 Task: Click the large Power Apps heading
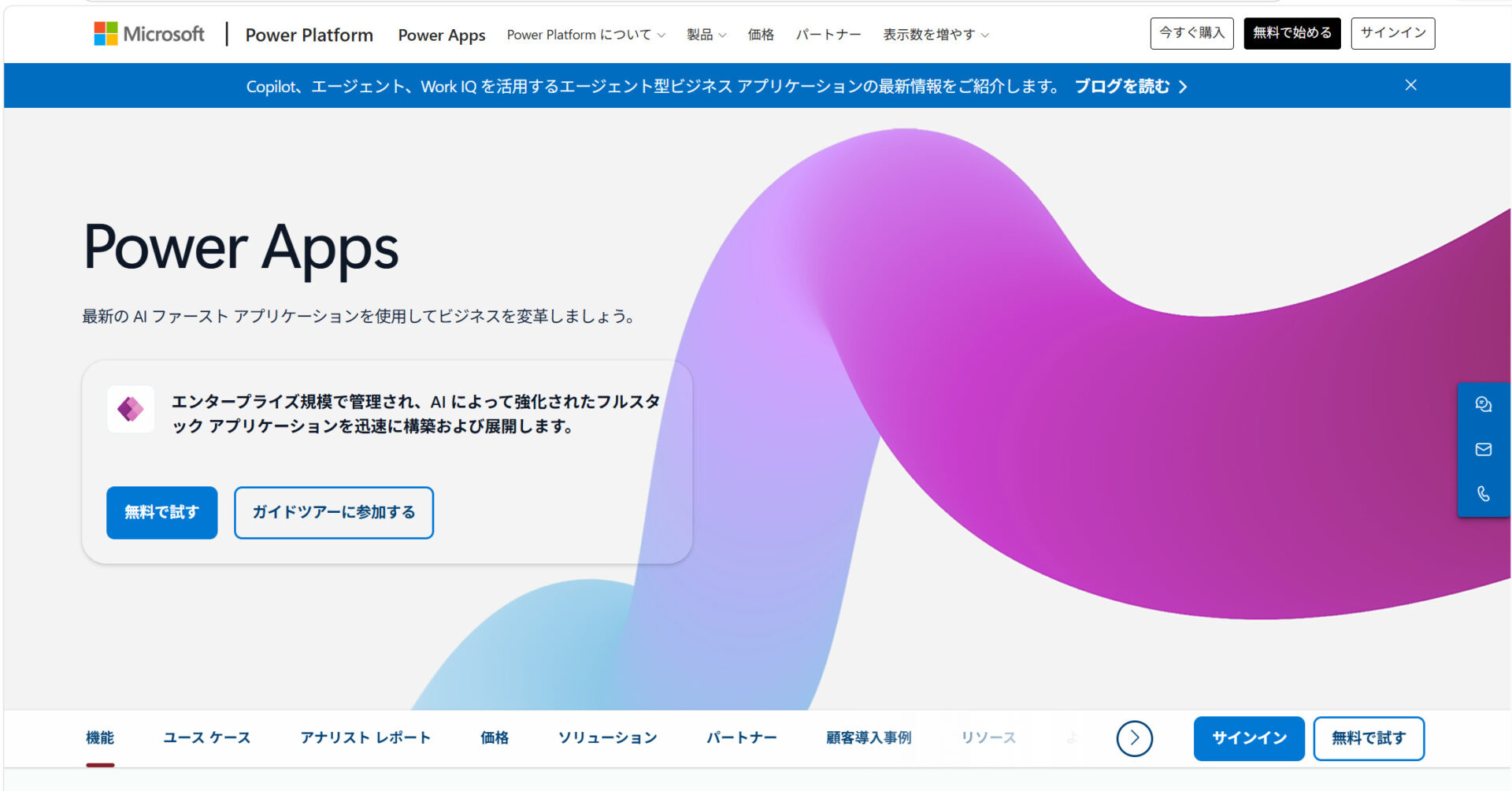pyautogui.click(x=241, y=248)
